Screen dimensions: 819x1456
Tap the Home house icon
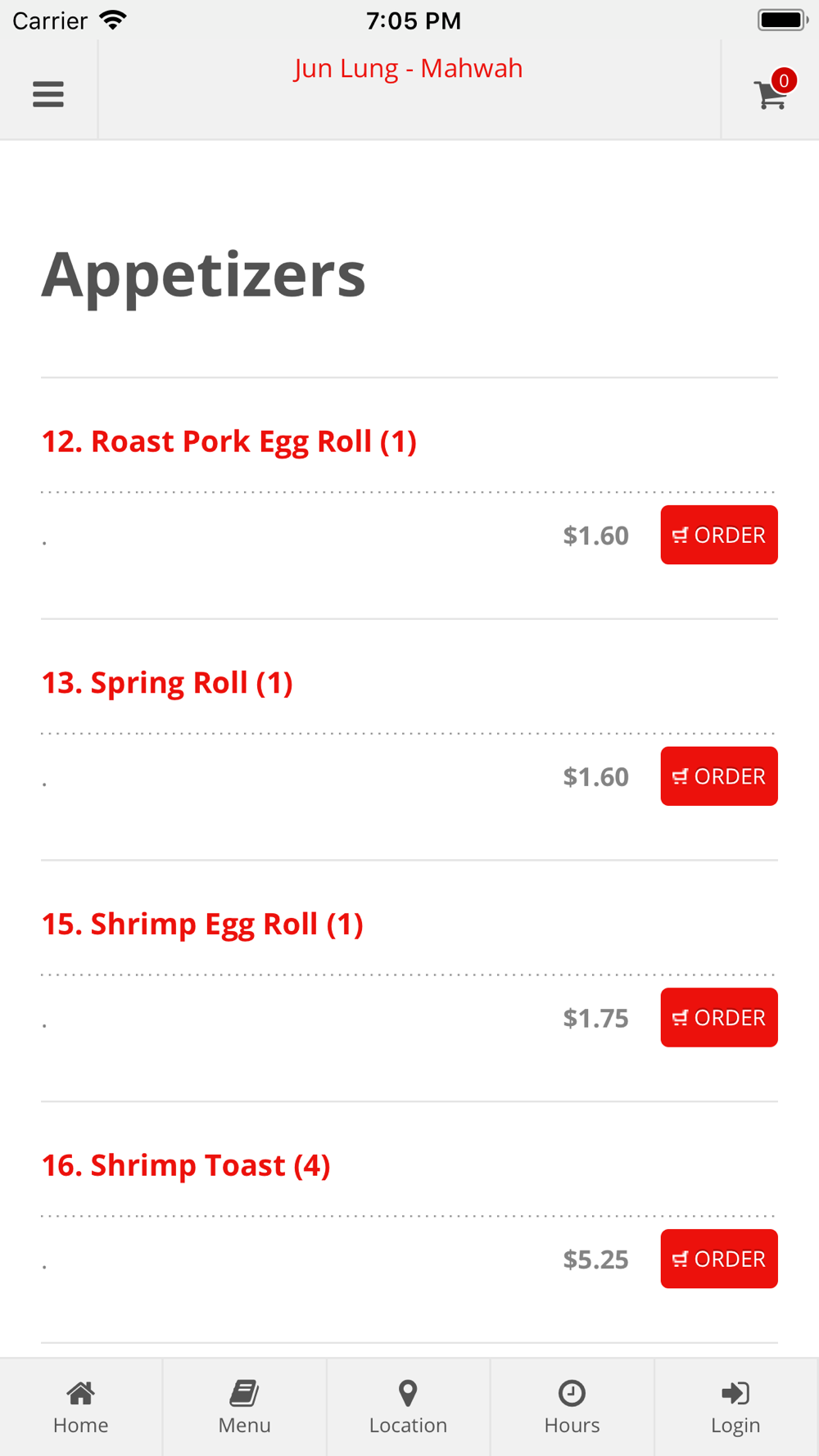click(x=81, y=1392)
